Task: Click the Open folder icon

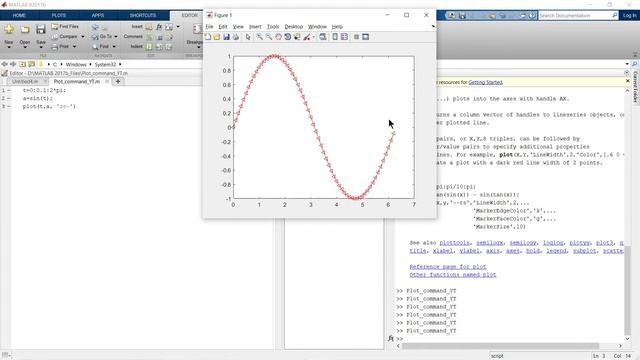Action: pyautogui.click(x=25, y=29)
